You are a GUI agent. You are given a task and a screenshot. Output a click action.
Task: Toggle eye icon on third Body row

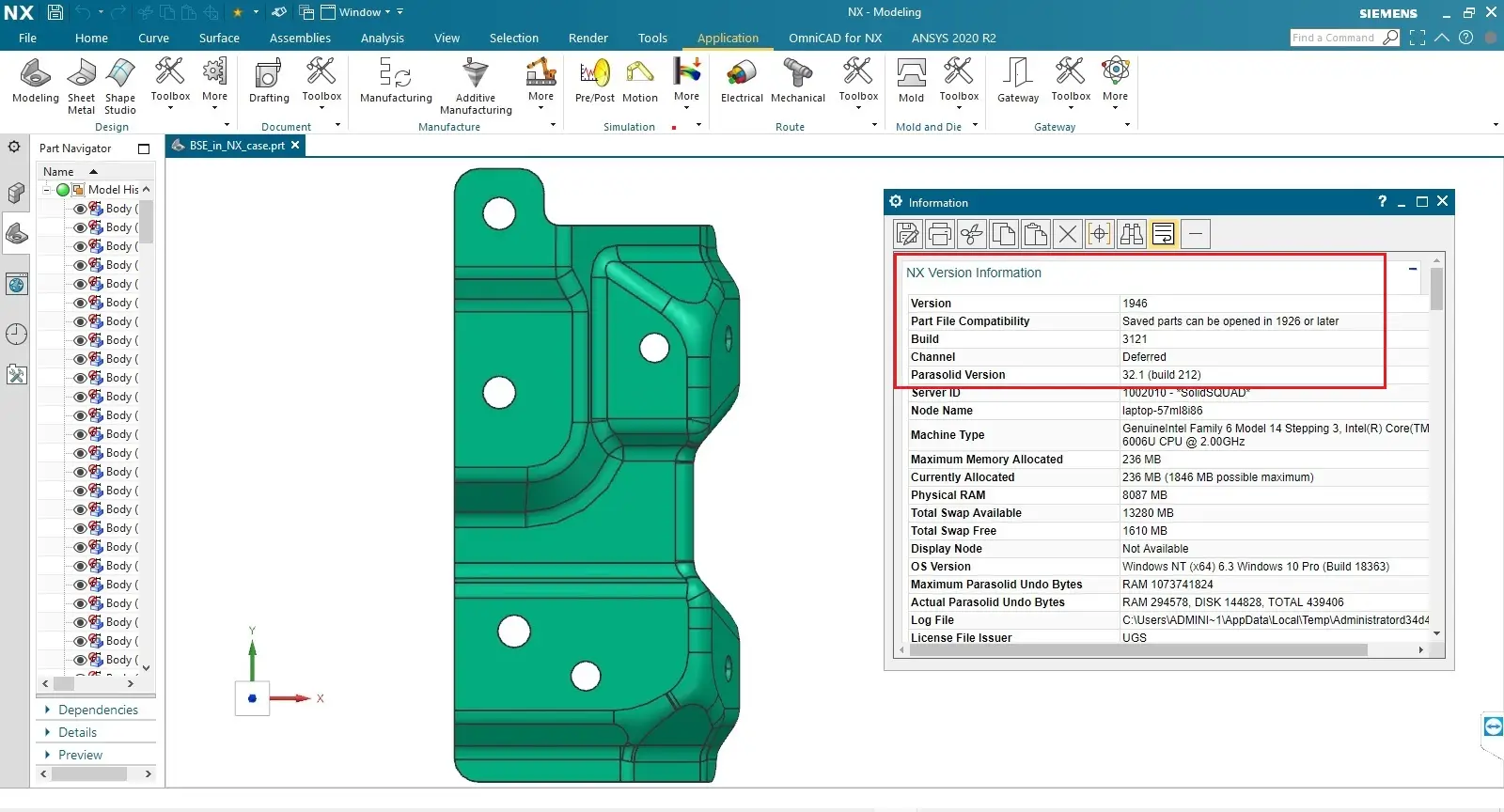(x=80, y=246)
